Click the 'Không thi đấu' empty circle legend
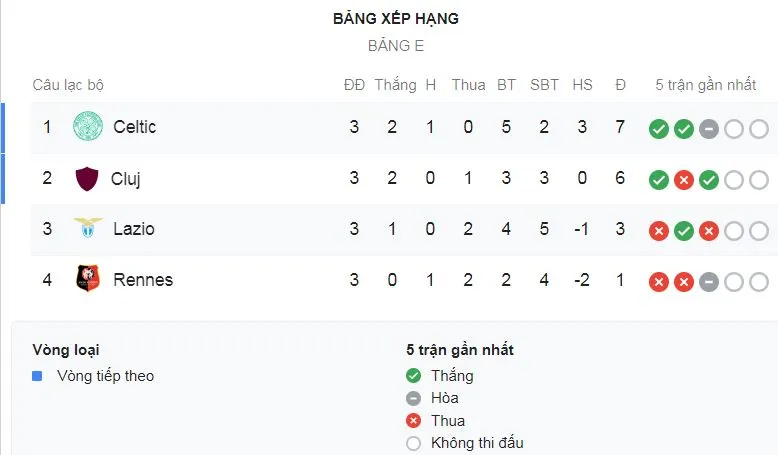This screenshot has height=455, width=778. point(414,443)
